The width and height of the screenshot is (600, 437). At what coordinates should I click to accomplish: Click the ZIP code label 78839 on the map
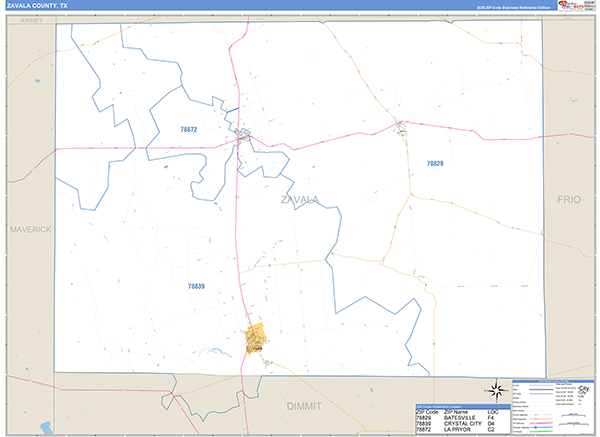(196, 286)
